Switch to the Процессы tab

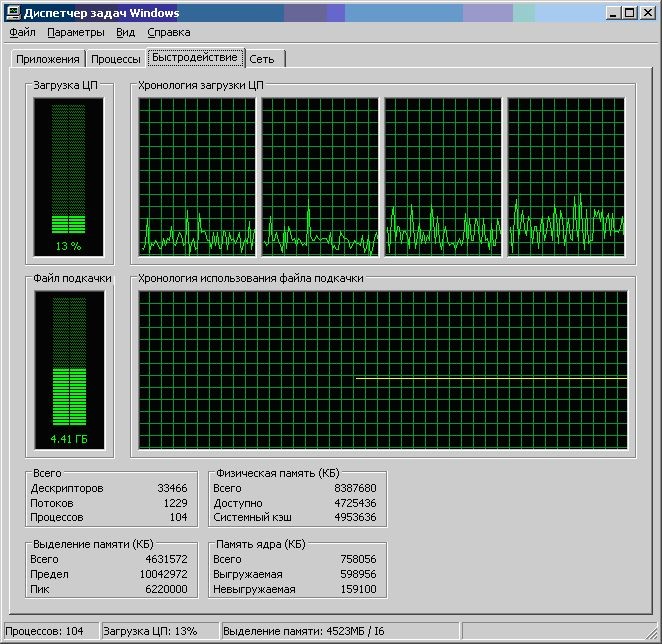click(x=115, y=59)
